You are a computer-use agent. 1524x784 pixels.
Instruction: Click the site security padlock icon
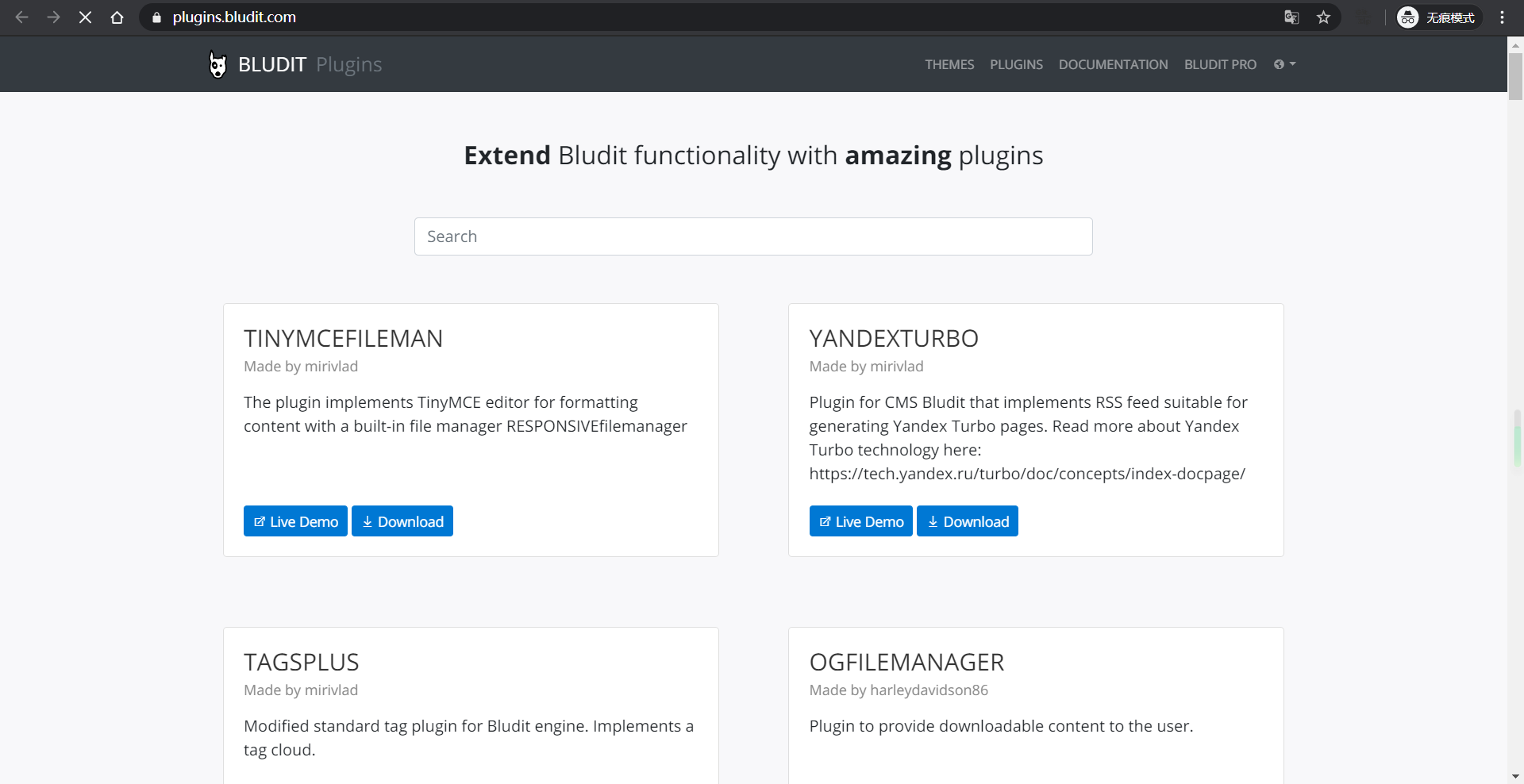(156, 17)
